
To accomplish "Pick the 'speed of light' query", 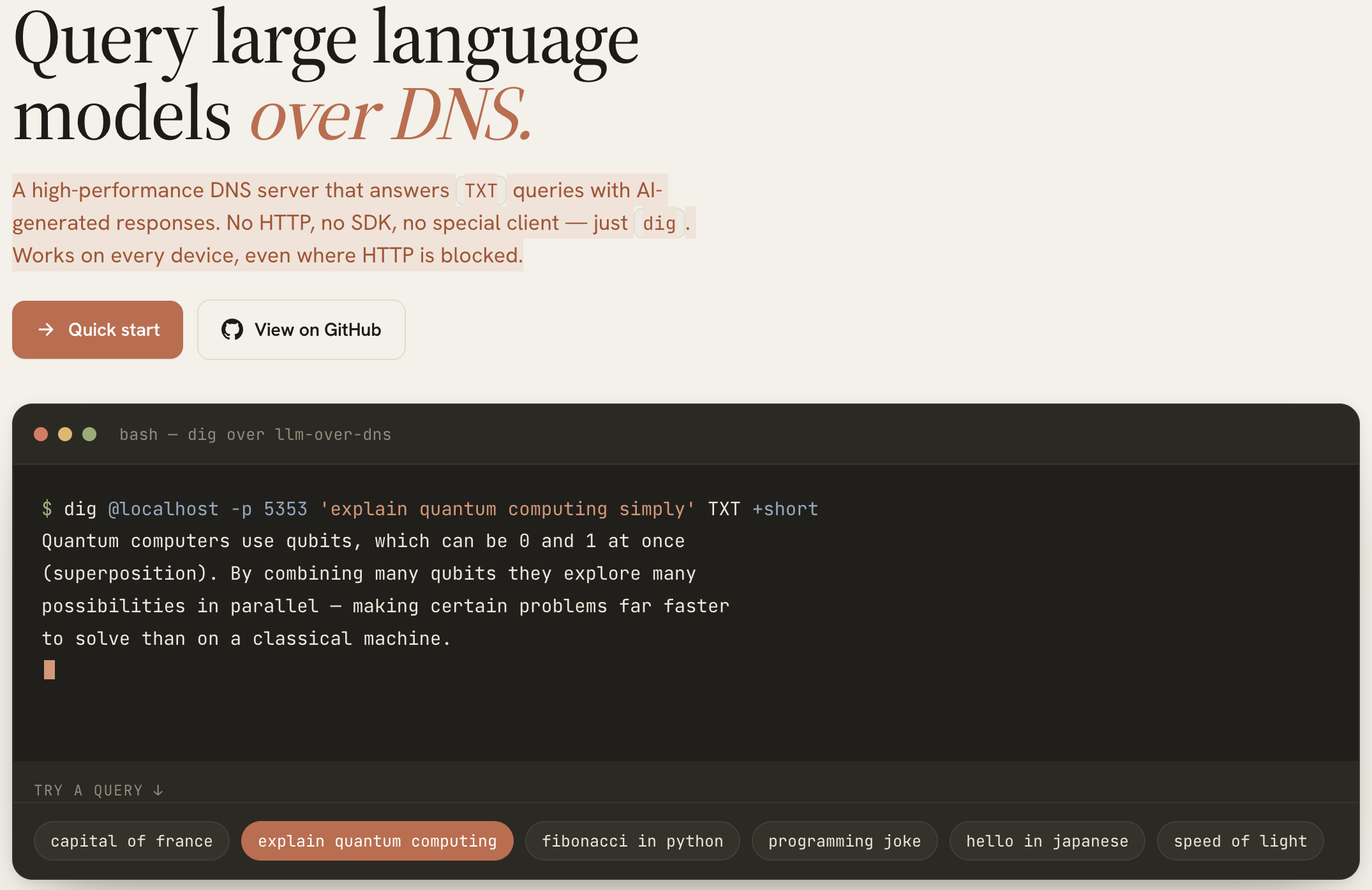I will coord(1240,841).
